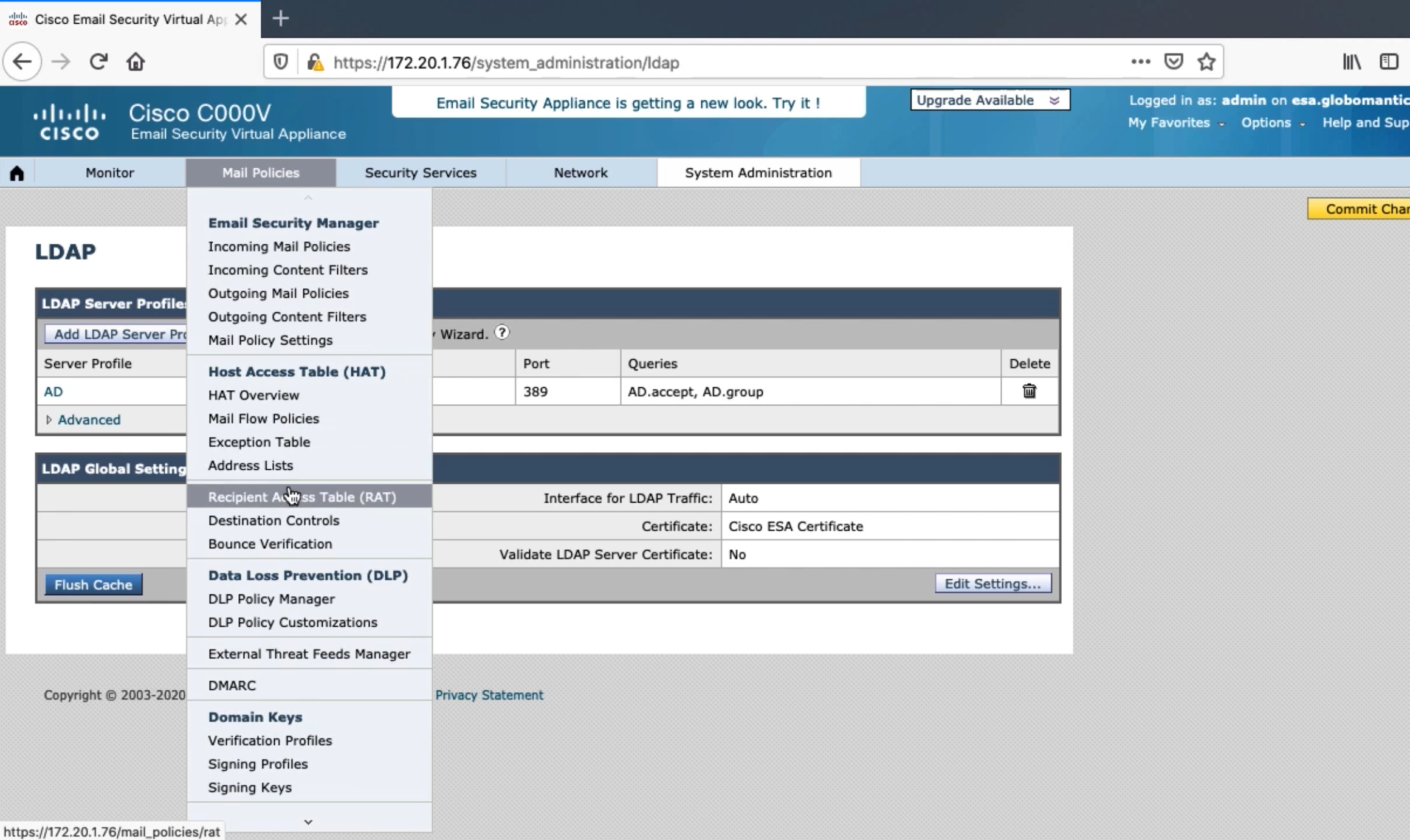Open the AD server profile link
This screenshot has width=1410, height=840.
click(53, 391)
